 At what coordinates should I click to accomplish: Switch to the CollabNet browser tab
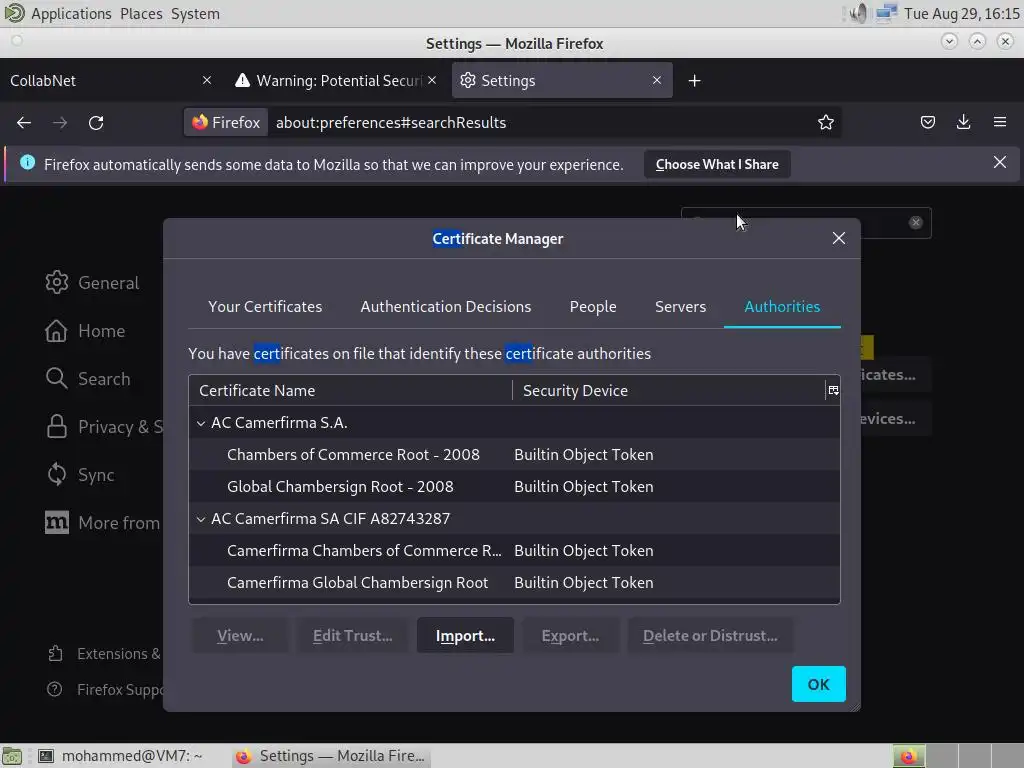[104, 80]
